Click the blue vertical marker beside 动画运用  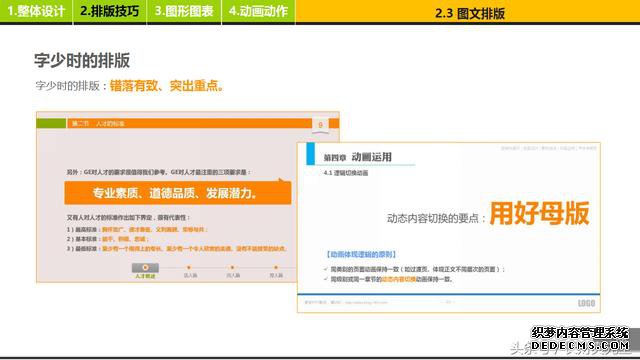point(311,154)
